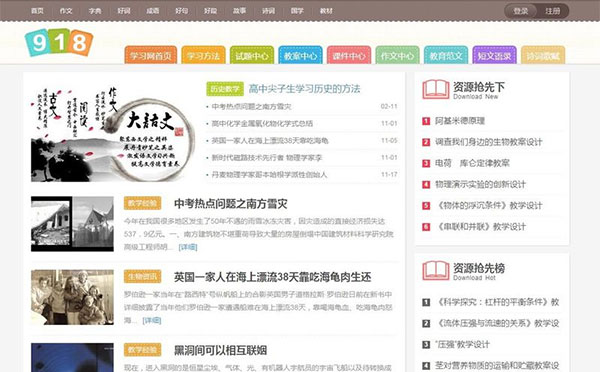The image size is (600, 372).
Task: Open 首页 in the top navigation bar
Action: [37, 11]
